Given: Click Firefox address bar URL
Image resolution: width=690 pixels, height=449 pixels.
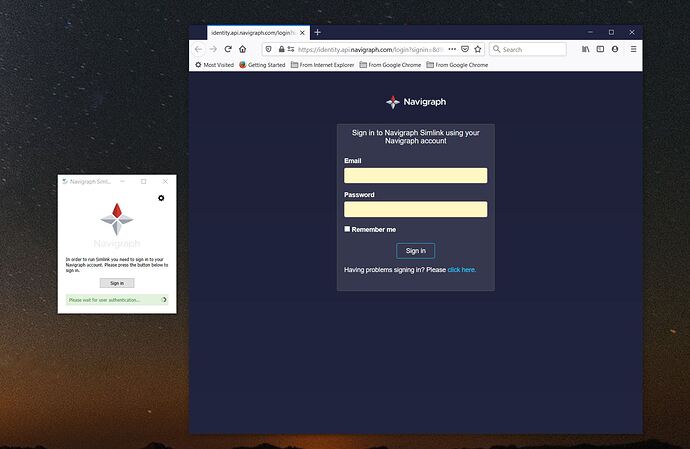Looking at the screenshot, I should (x=370, y=49).
